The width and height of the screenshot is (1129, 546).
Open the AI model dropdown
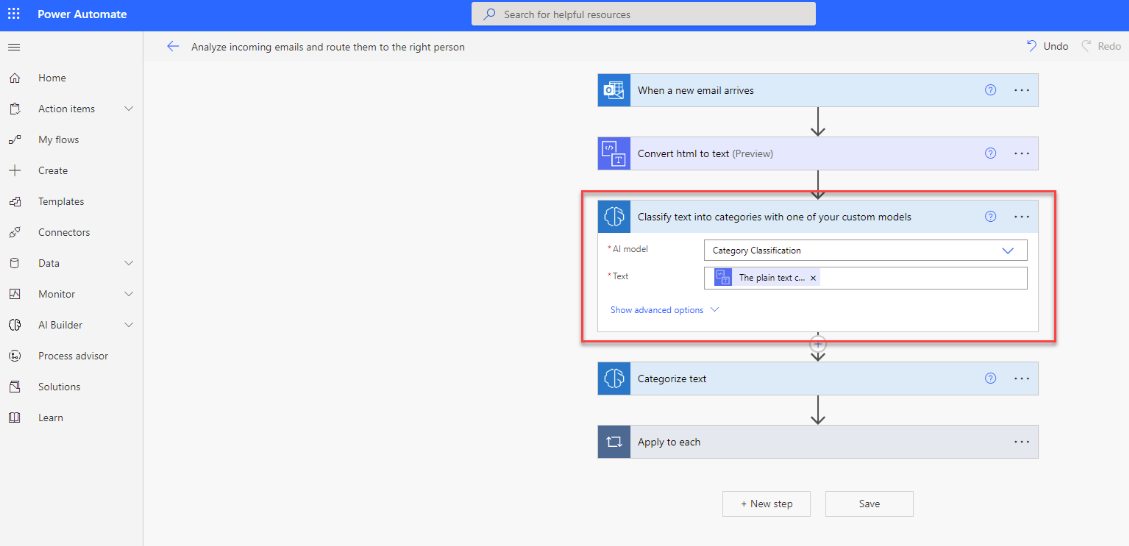coord(865,251)
